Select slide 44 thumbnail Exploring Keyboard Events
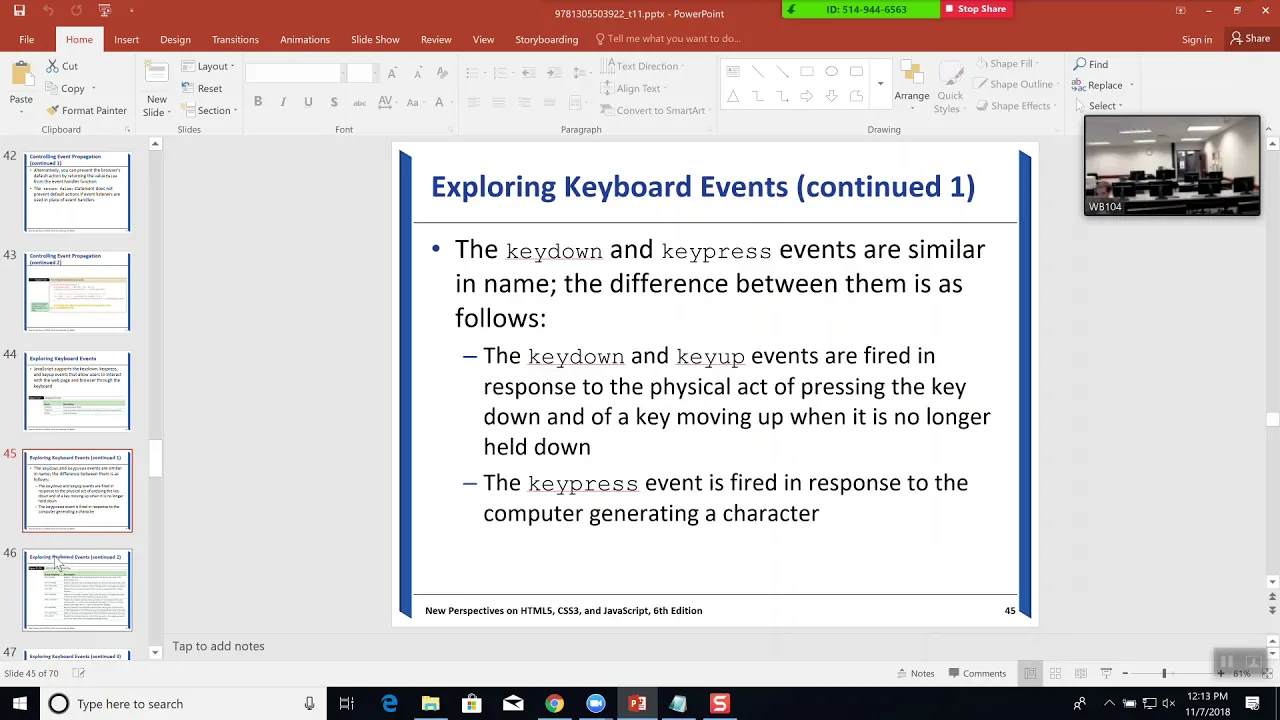 77,391
